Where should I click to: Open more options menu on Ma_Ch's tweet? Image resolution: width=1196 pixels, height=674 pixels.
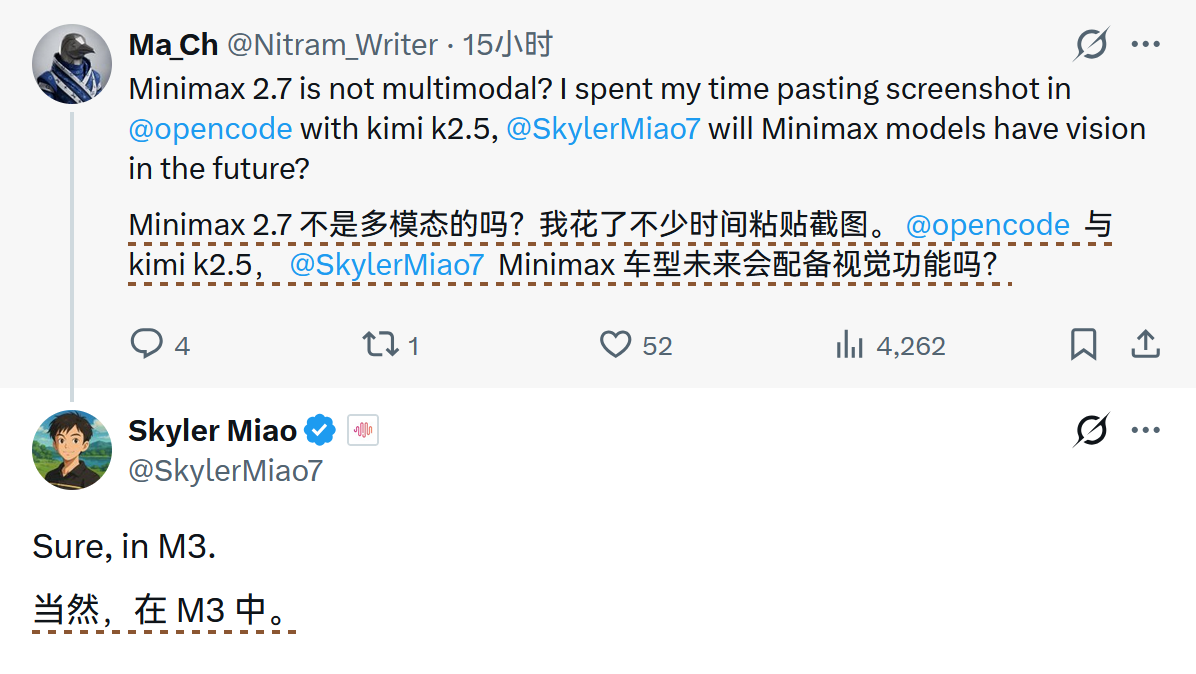(x=1145, y=44)
